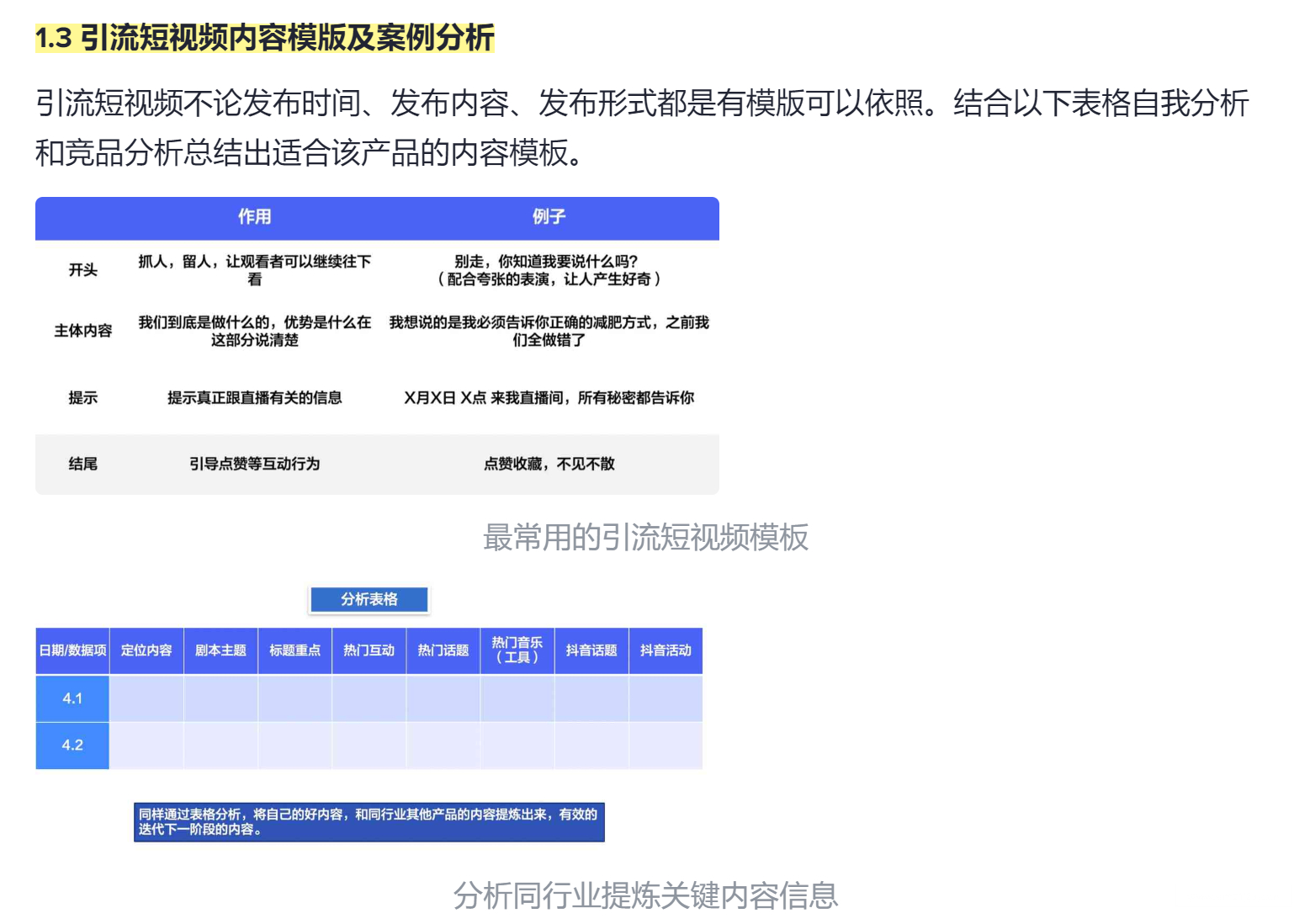Viewport: 1310px width, 924px height.
Task: Select the 热门音乐（工具）header cell
Action: tap(517, 651)
